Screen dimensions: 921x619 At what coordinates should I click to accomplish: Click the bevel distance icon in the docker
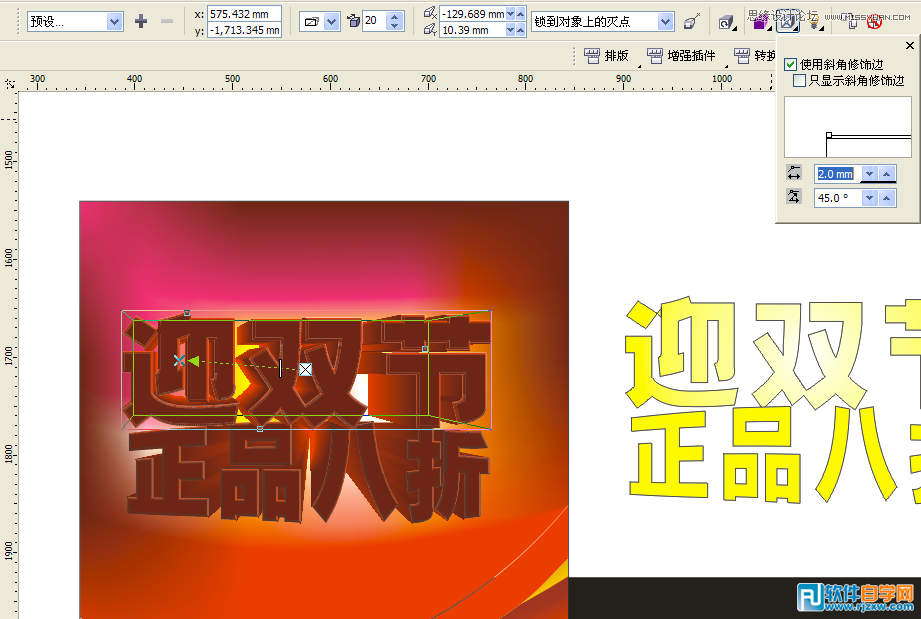click(x=794, y=173)
